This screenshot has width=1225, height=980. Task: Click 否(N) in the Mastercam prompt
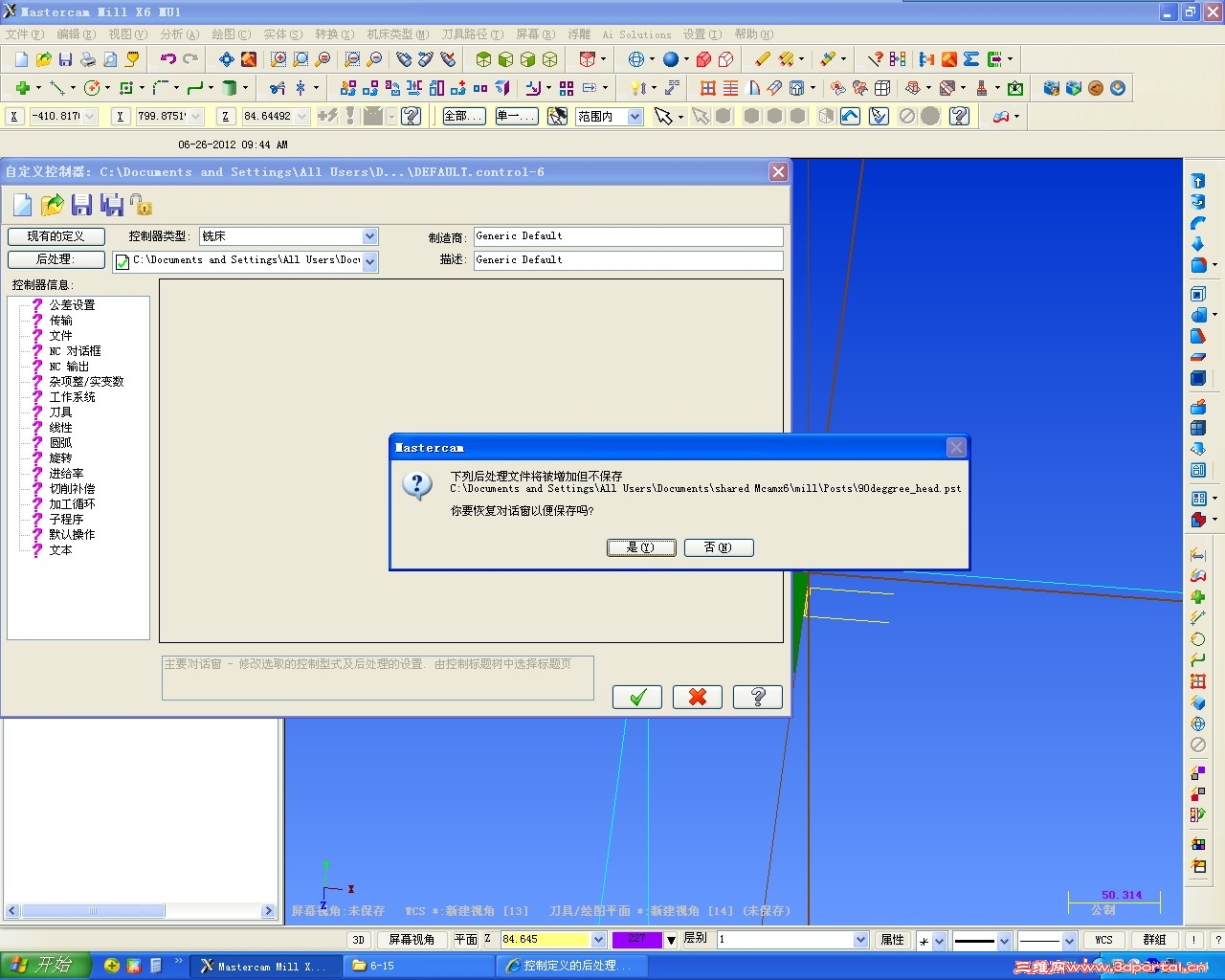[719, 547]
